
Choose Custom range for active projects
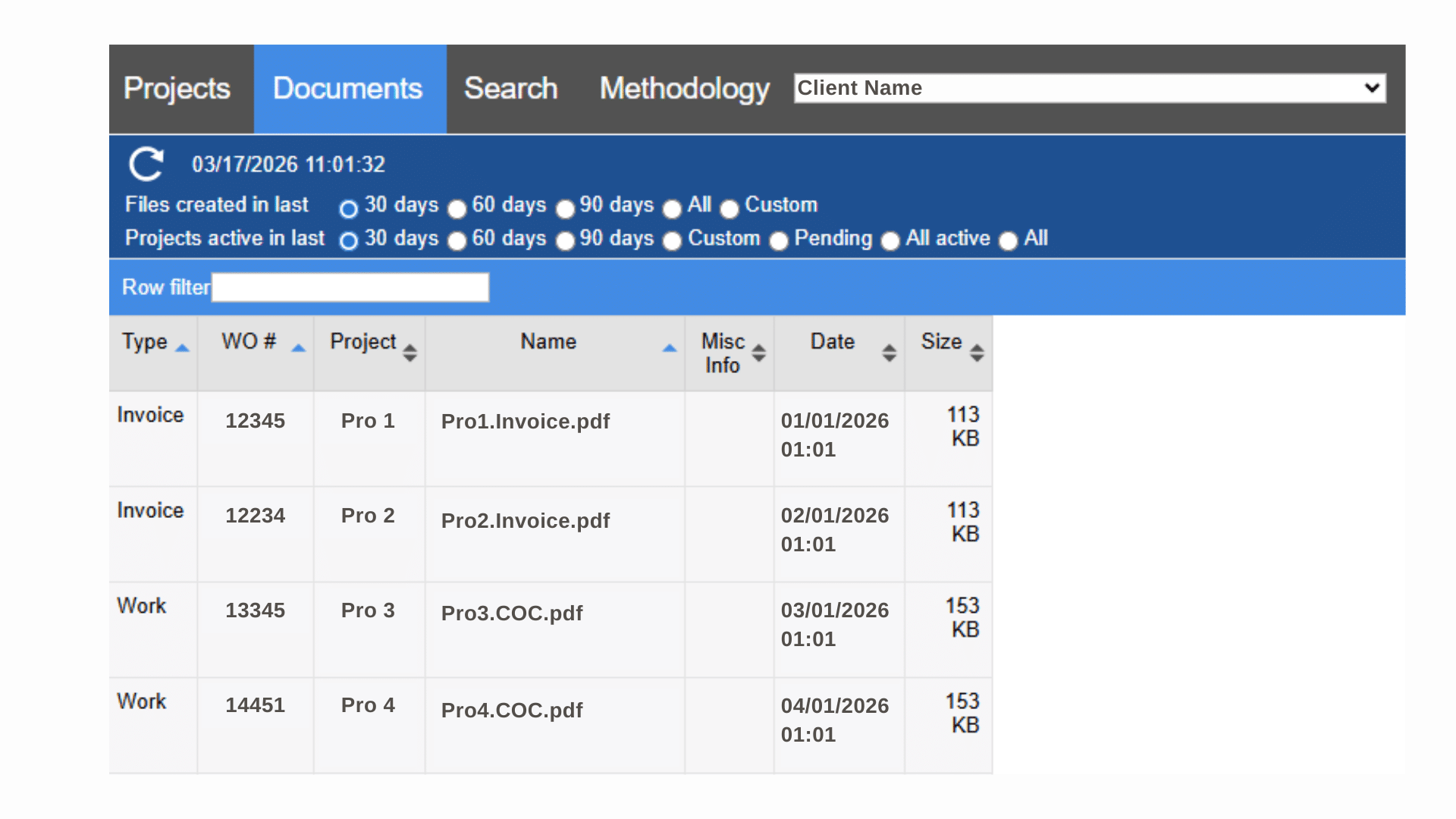[672, 241]
